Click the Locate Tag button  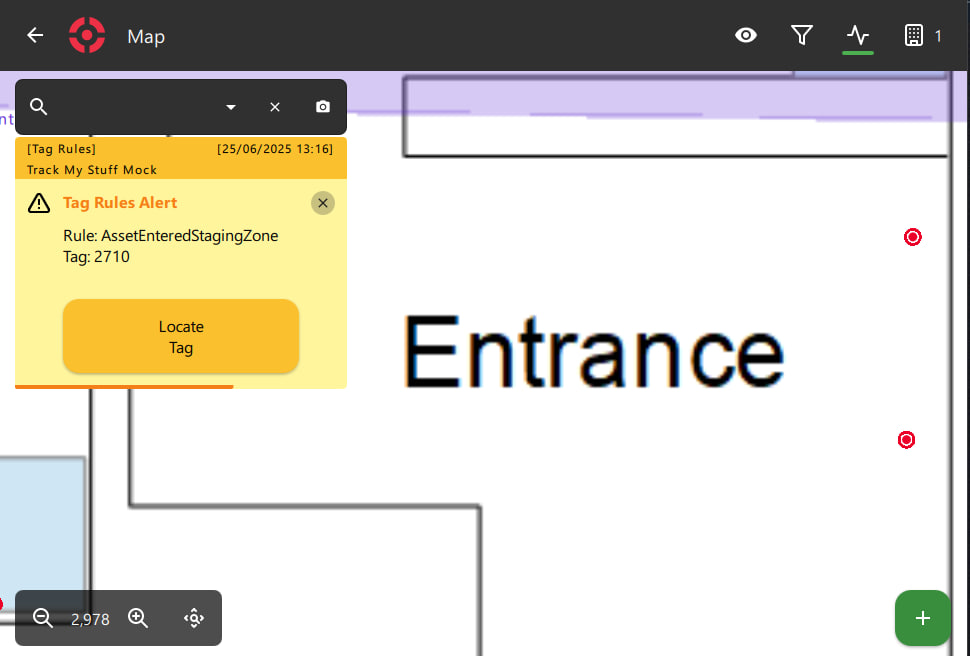[181, 337]
